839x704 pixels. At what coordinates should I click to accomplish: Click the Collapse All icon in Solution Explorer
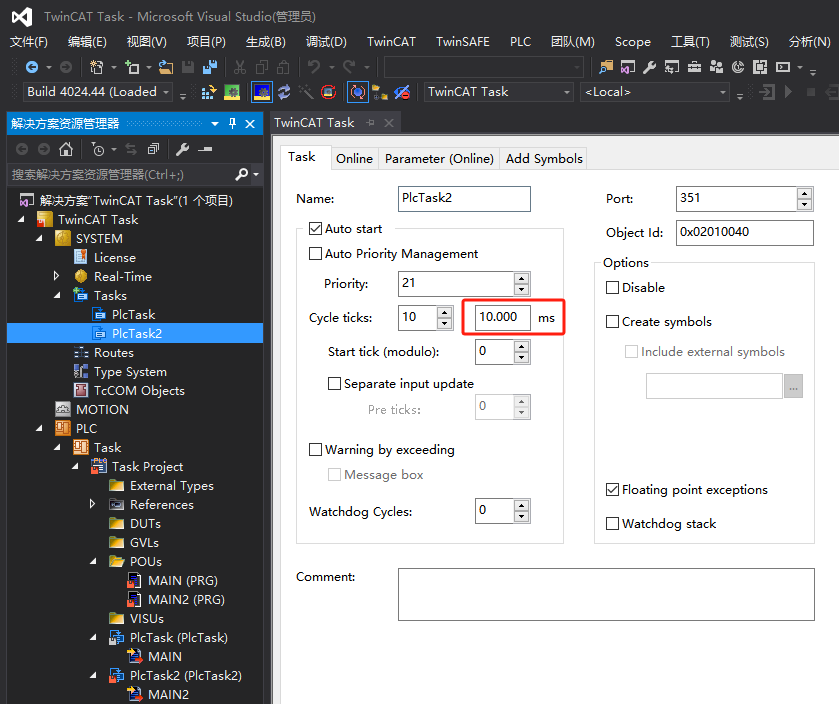pyautogui.click(x=153, y=149)
